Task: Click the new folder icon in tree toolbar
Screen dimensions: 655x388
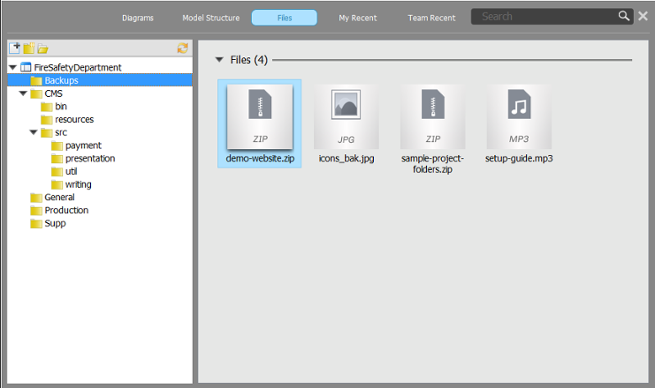Action: [x=29, y=48]
